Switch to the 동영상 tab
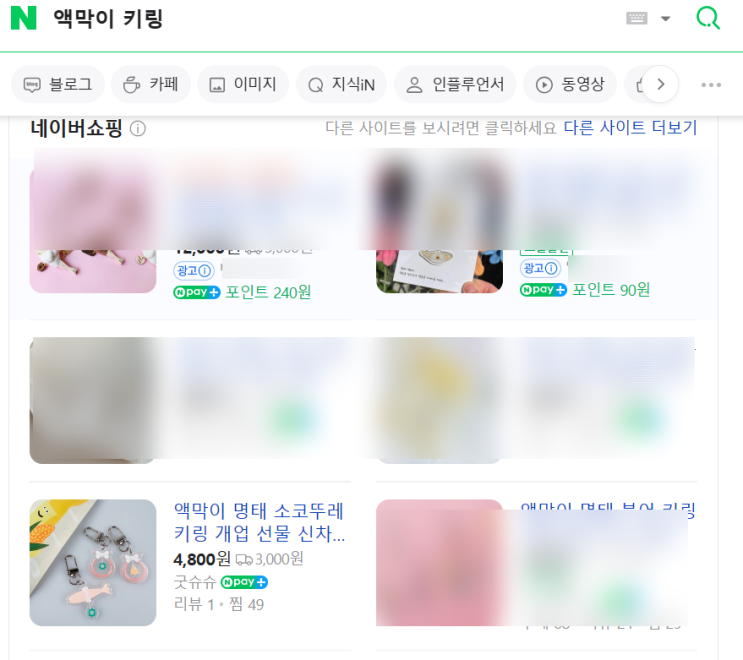 coord(570,84)
